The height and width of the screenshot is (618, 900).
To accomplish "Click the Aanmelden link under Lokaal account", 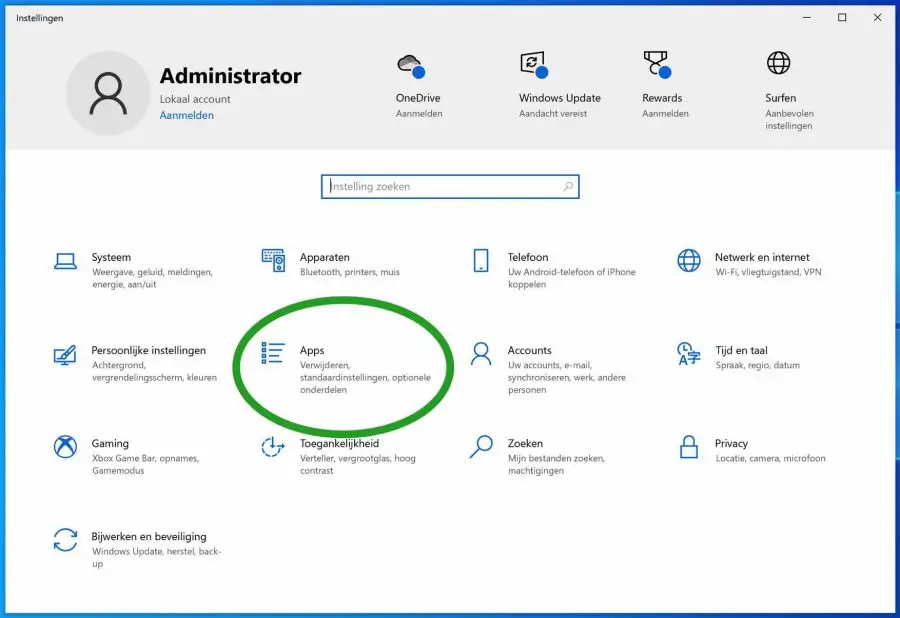I will 187,115.
